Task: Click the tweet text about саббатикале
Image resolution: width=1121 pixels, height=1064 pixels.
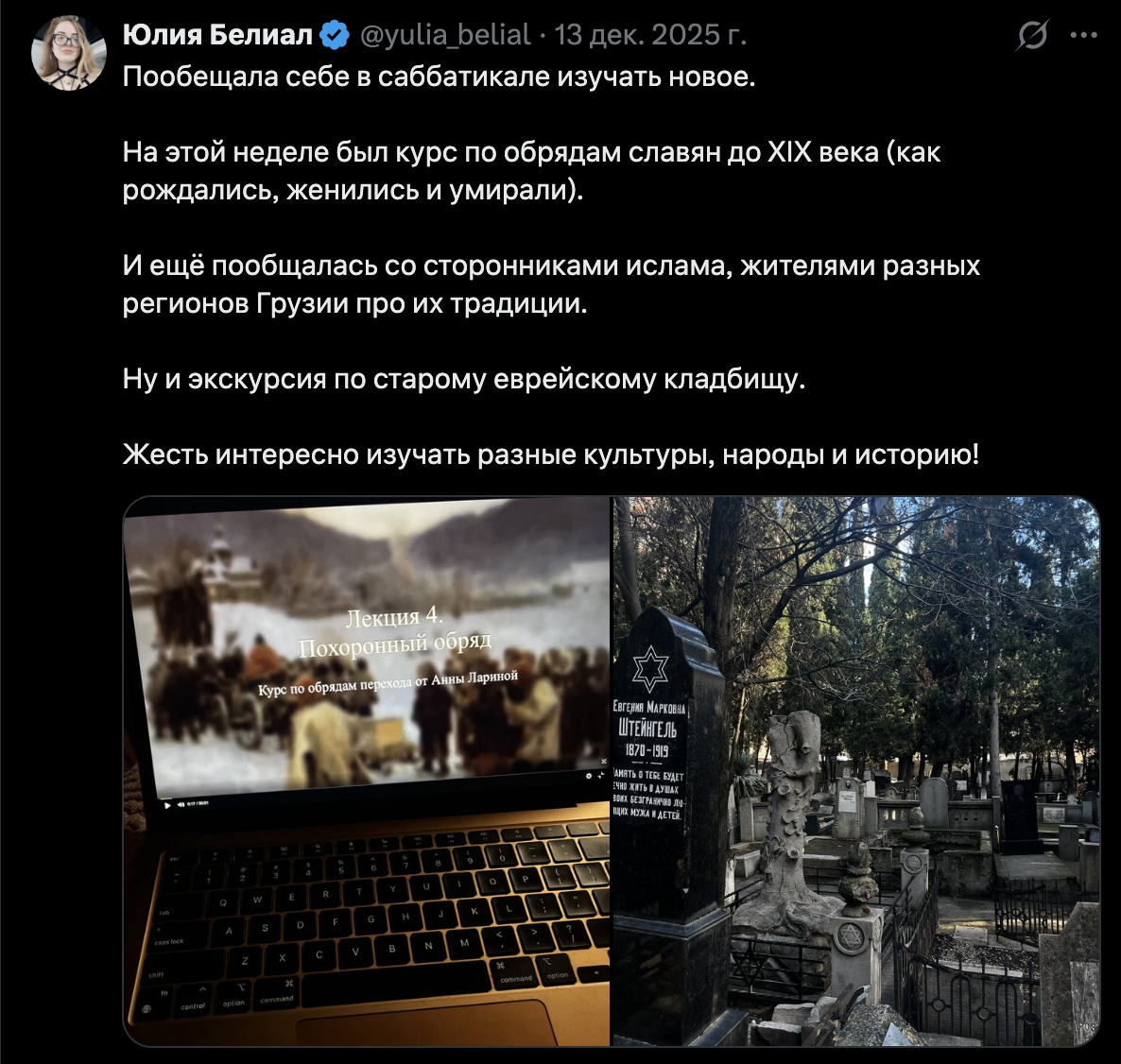Action: pyautogui.click(x=439, y=77)
